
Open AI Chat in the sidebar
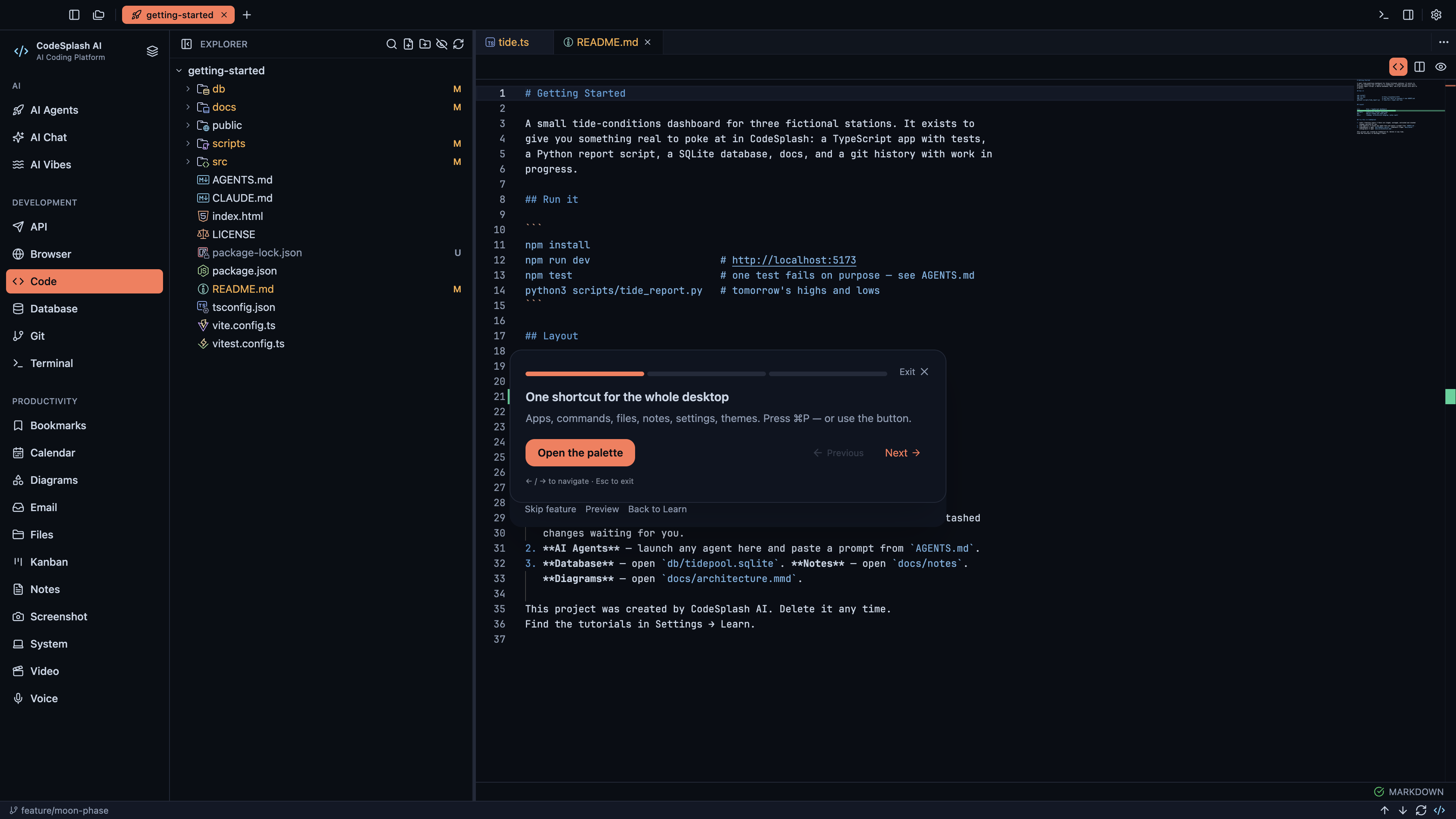[85, 137]
